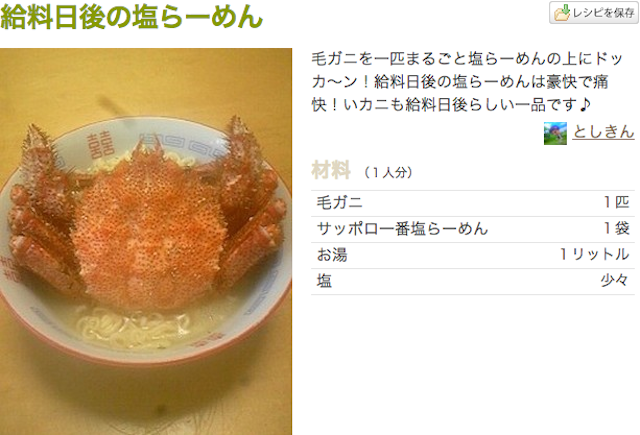The image size is (640, 435).
Task: Click the red 囍 pattern on bowl rim
Action: pos(100,144)
